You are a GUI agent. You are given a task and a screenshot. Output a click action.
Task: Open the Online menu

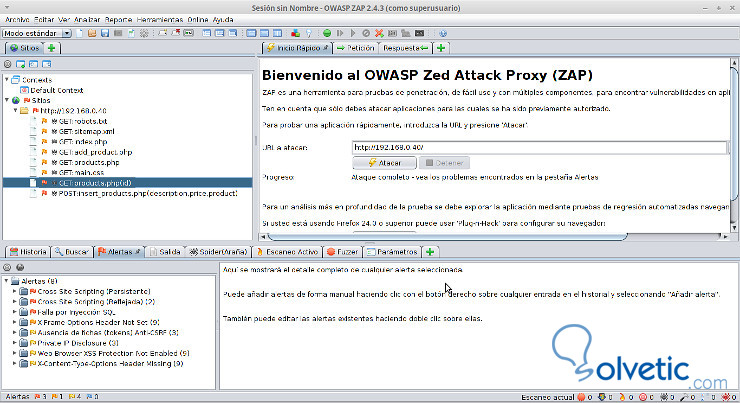pyautogui.click(x=197, y=19)
